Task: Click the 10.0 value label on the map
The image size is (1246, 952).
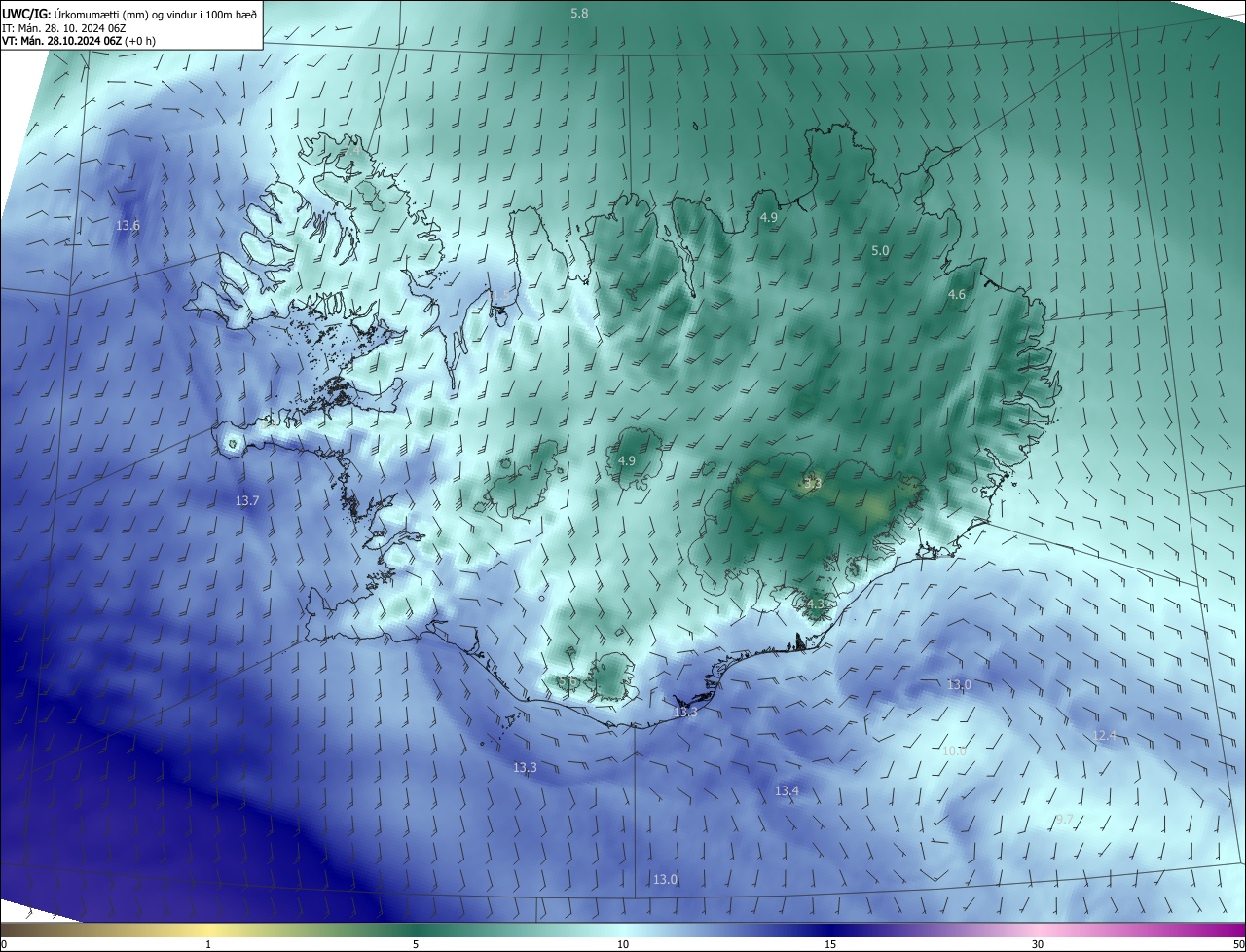Action: pyautogui.click(x=954, y=751)
